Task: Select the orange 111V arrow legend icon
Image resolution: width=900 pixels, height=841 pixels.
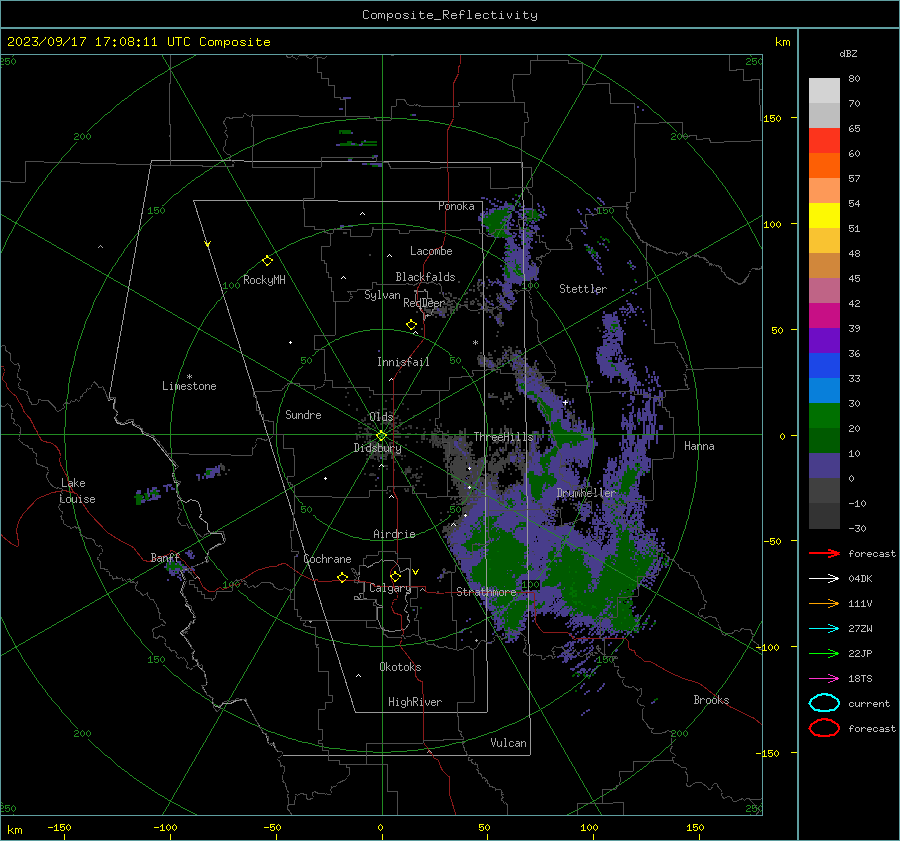Action: pyautogui.click(x=824, y=603)
